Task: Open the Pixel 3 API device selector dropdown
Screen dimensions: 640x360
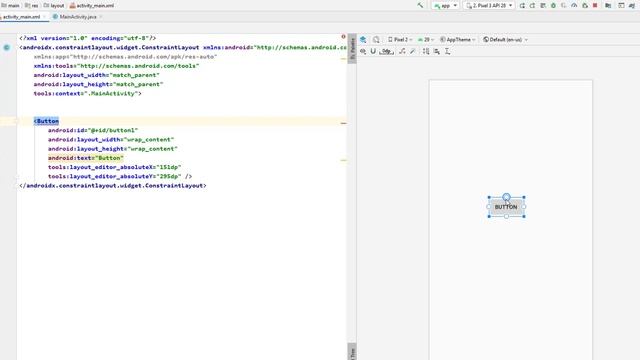Action: [x=489, y=6]
